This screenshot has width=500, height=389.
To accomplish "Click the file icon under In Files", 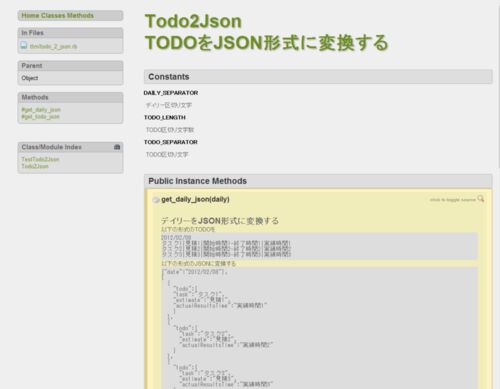I will pyautogui.click(x=24, y=45).
